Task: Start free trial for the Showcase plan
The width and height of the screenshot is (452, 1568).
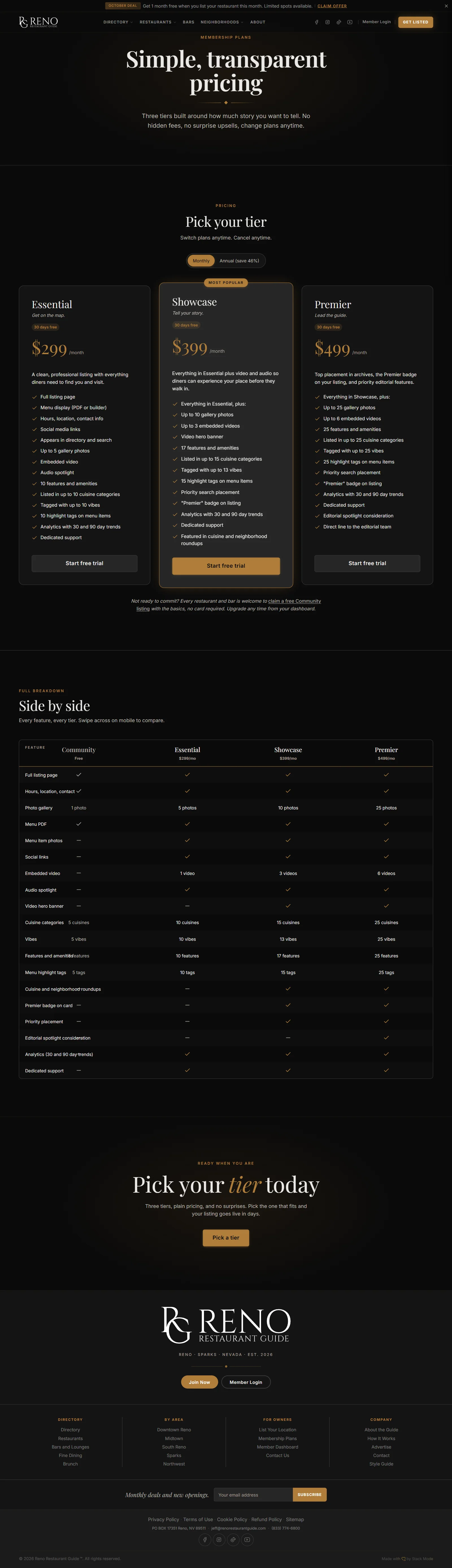Action: pyautogui.click(x=226, y=565)
